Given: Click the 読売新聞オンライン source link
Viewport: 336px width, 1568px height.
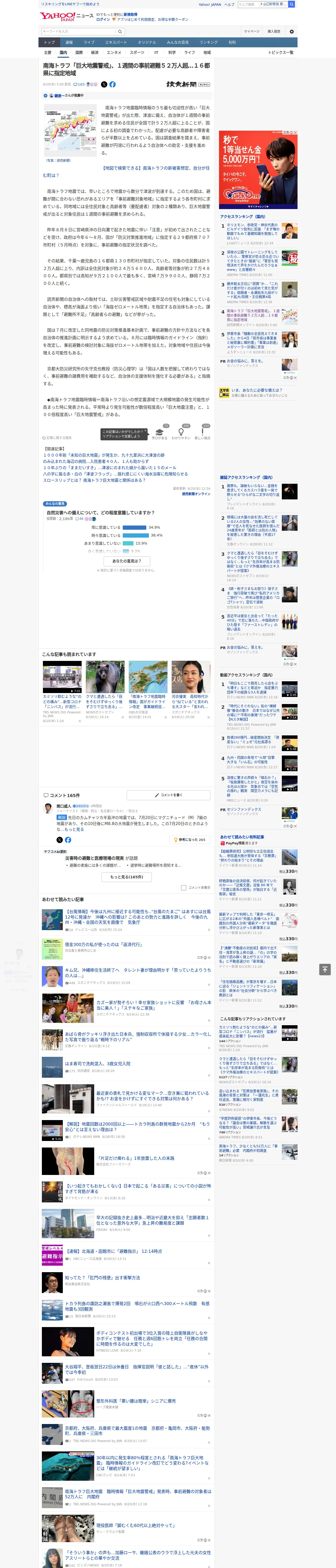Looking at the screenshot, I should click(196, 494).
